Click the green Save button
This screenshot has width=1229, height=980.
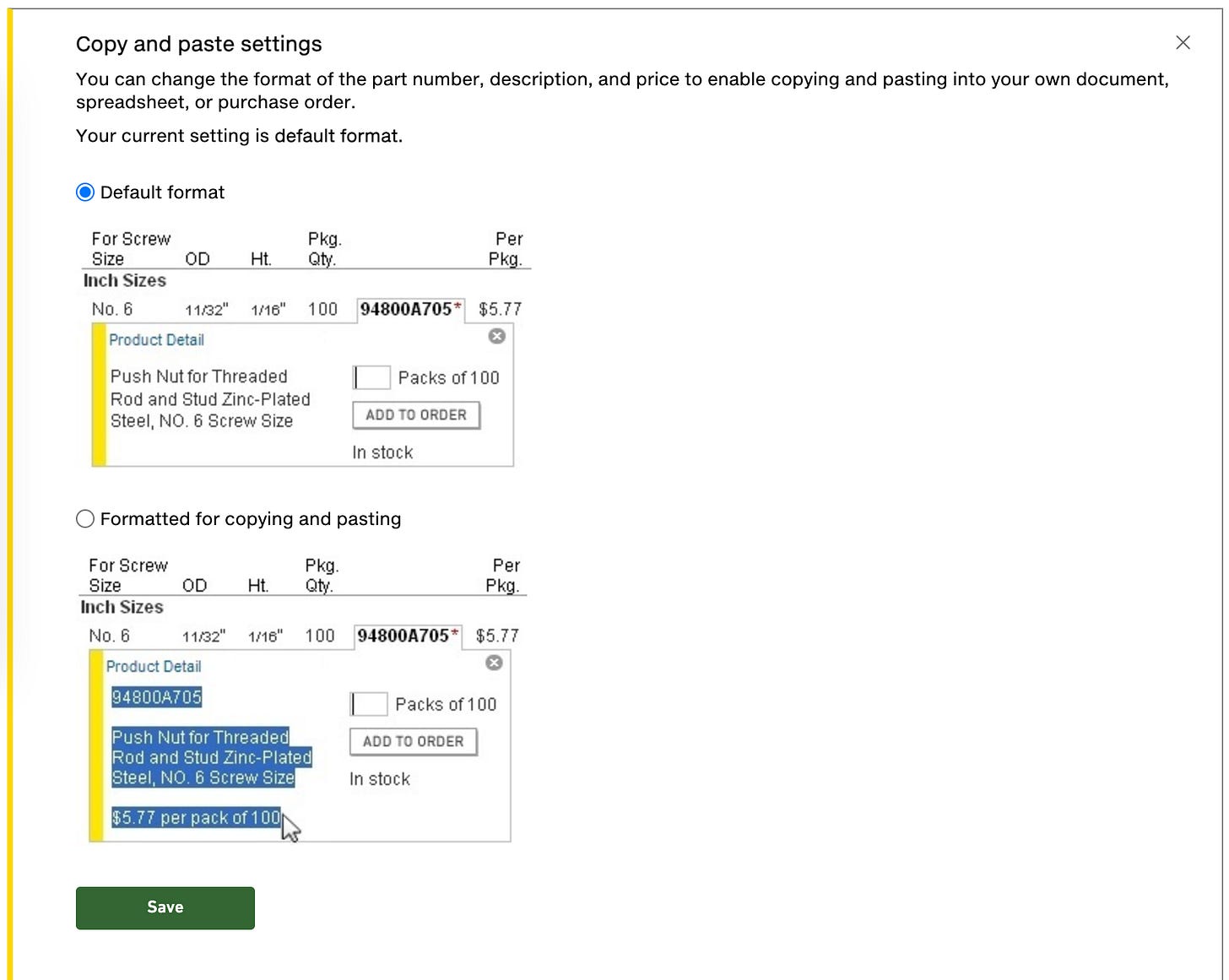click(165, 907)
